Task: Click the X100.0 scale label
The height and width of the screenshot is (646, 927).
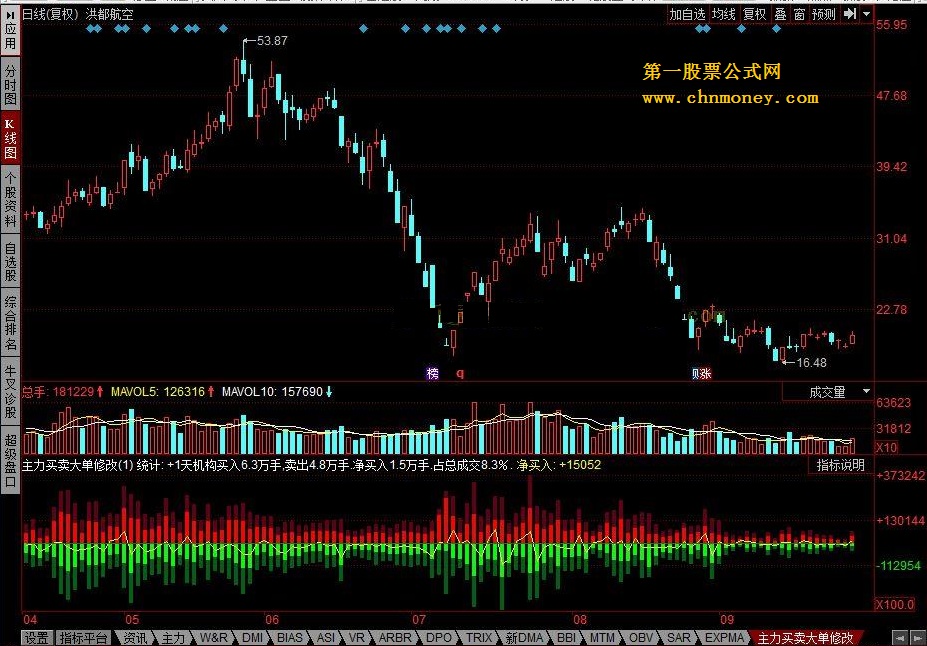Action: [x=894, y=604]
